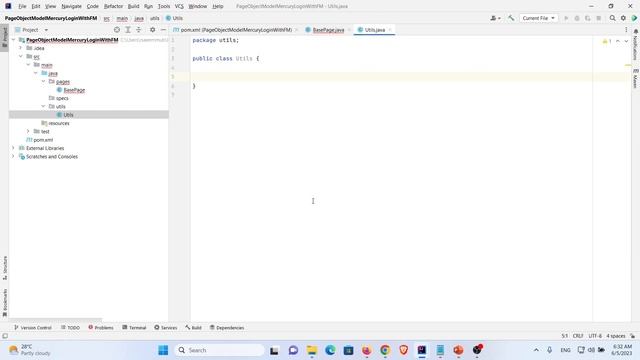Open Brave browser from taskbar

pyautogui.click(x=403, y=350)
